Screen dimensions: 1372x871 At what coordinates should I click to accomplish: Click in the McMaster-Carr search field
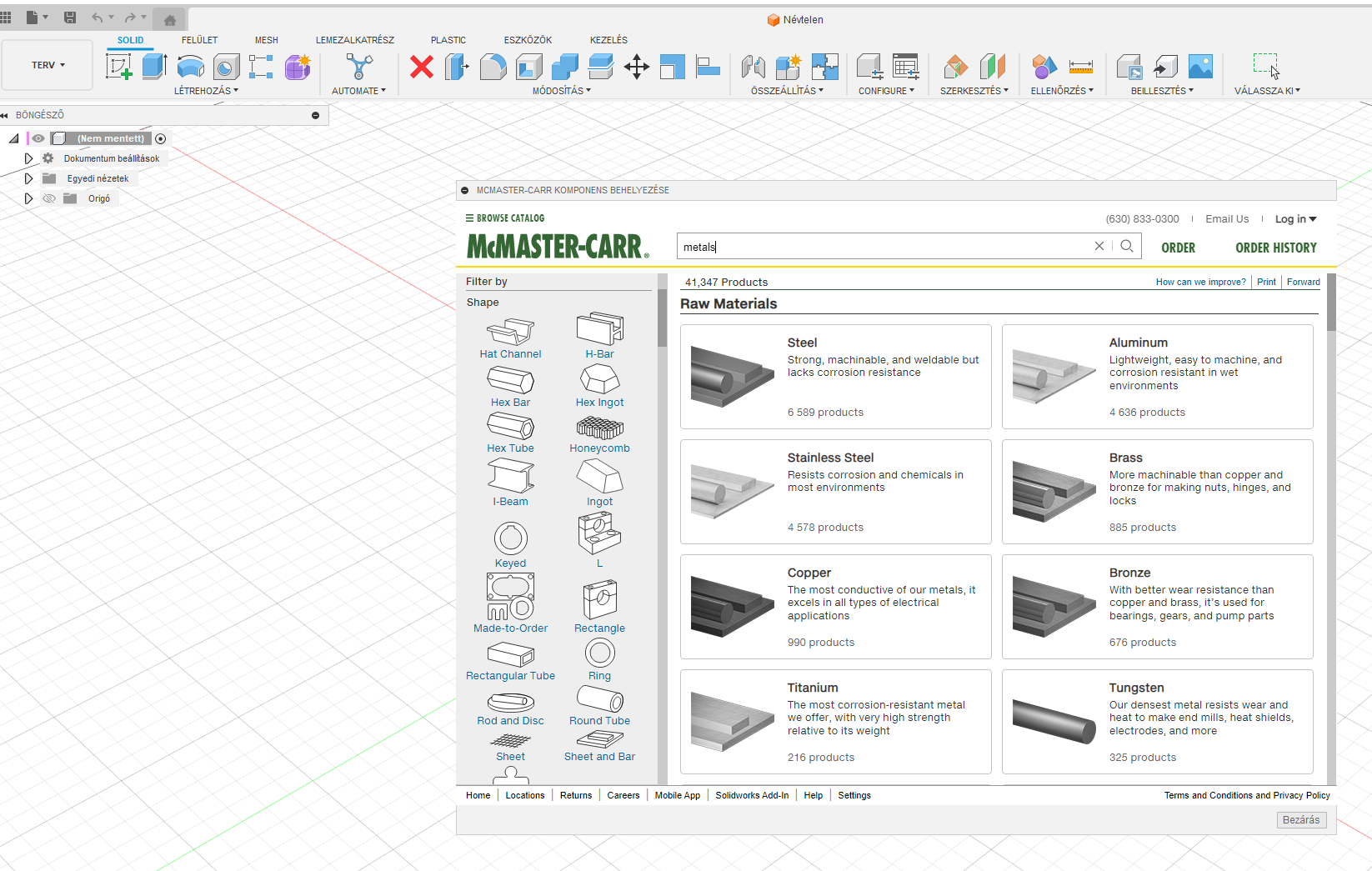coord(884,247)
